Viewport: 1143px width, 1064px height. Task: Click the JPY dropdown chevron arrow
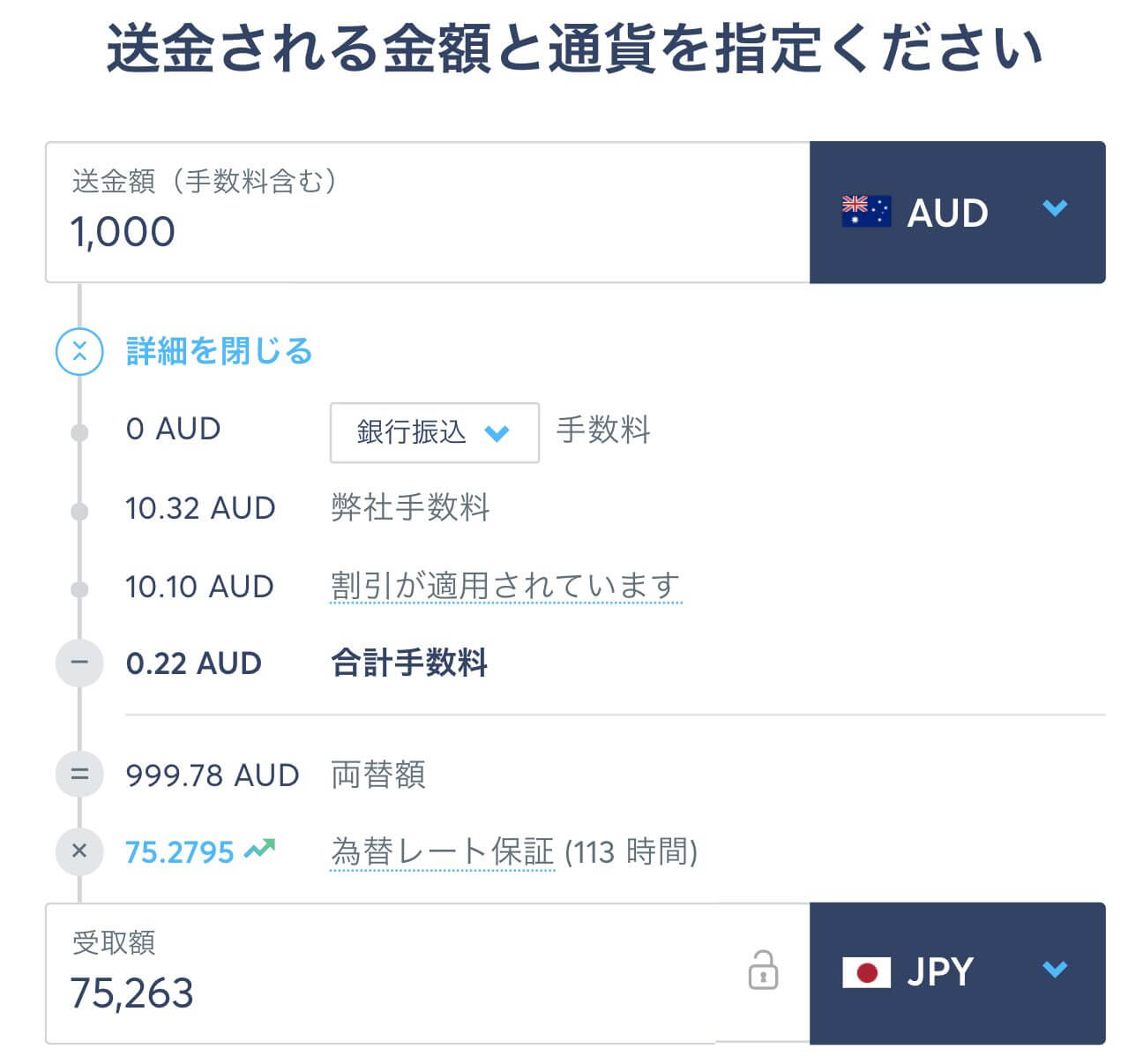1055,970
